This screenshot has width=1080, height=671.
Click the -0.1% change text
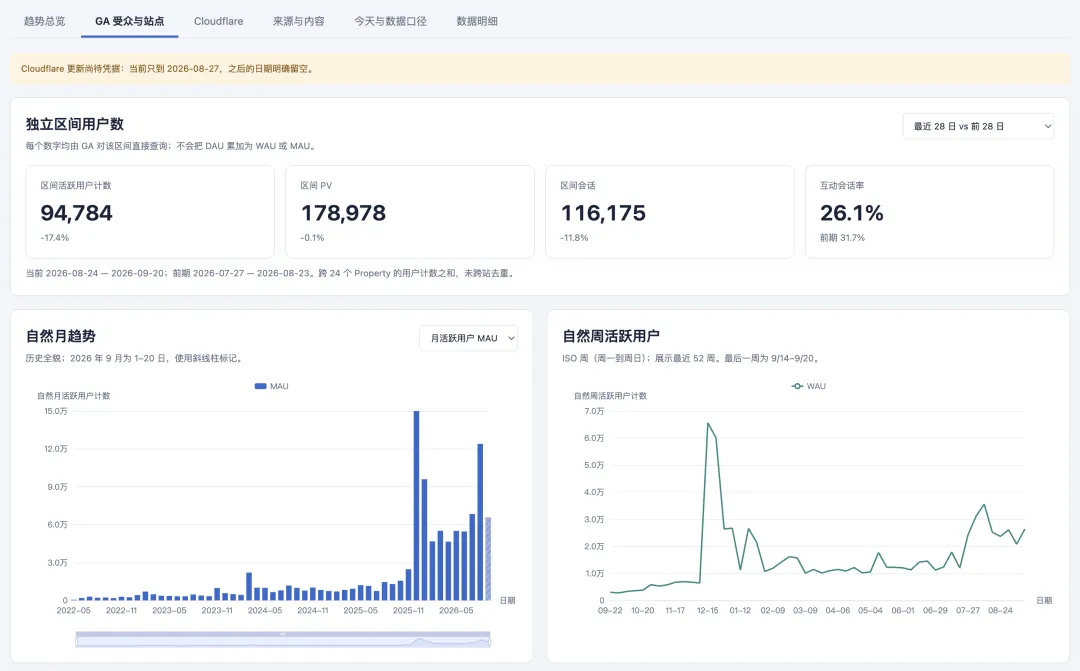pyautogui.click(x=313, y=238)
